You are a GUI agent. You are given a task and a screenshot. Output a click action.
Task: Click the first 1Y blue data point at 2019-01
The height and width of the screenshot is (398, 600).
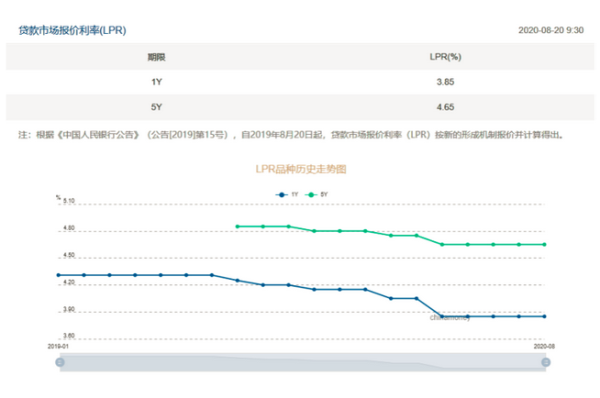[58, 275]
